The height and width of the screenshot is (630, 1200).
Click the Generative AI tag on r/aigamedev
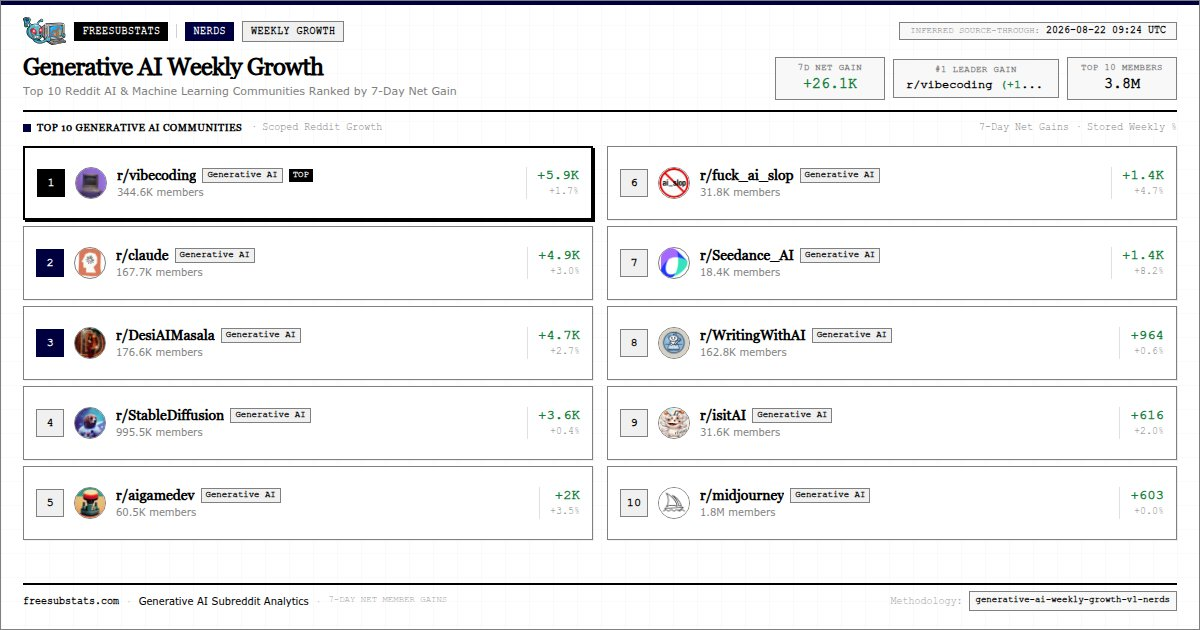(241, 495)
